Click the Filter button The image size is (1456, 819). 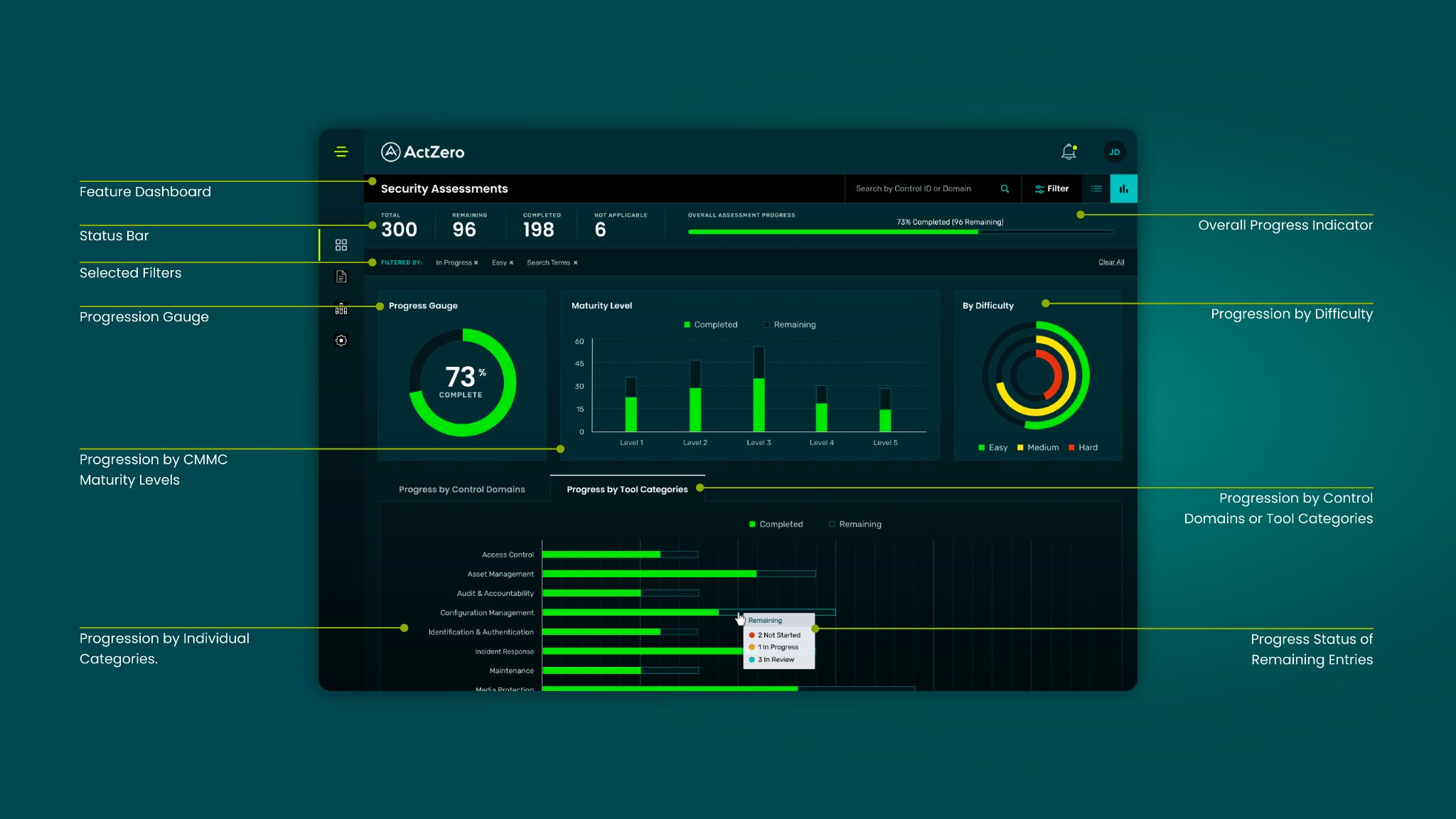[1051, 188]
